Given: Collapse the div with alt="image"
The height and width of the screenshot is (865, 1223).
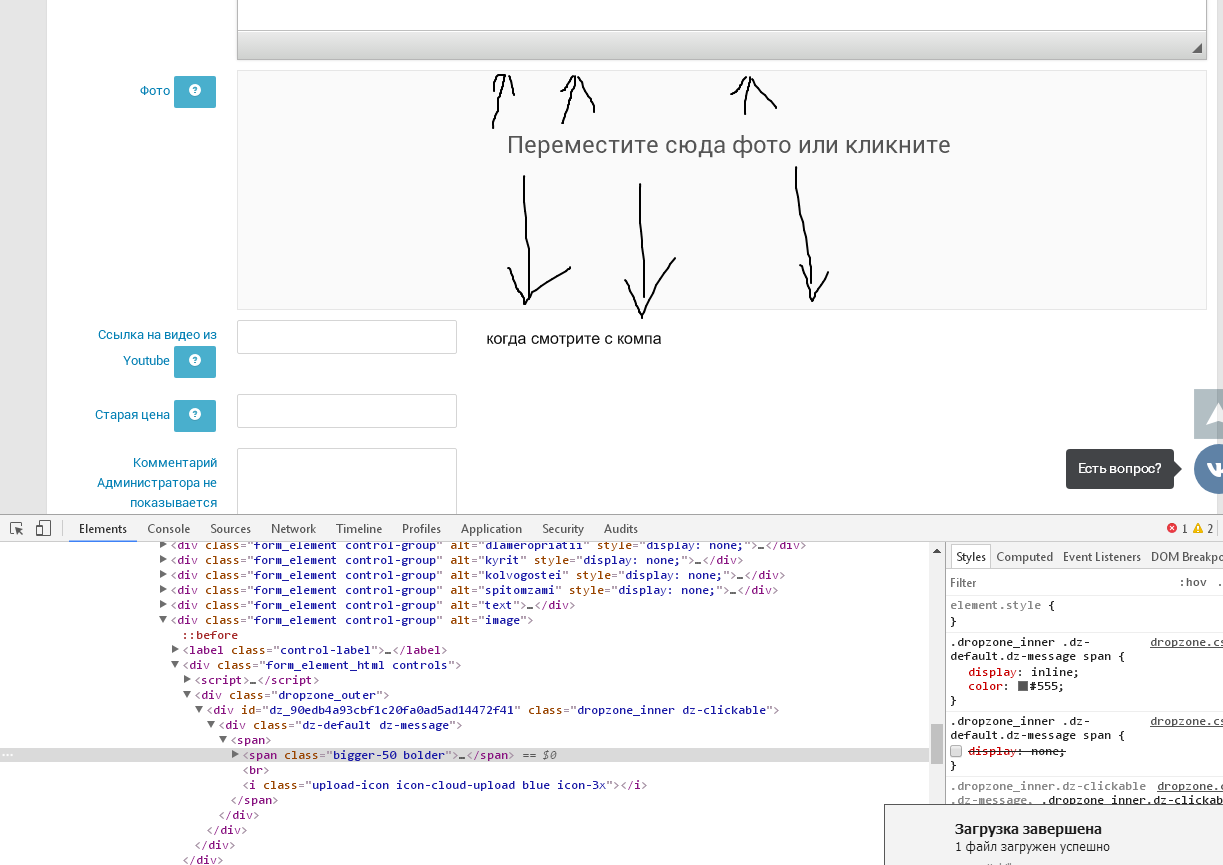Looking at the screenshot, I should 164,620.
